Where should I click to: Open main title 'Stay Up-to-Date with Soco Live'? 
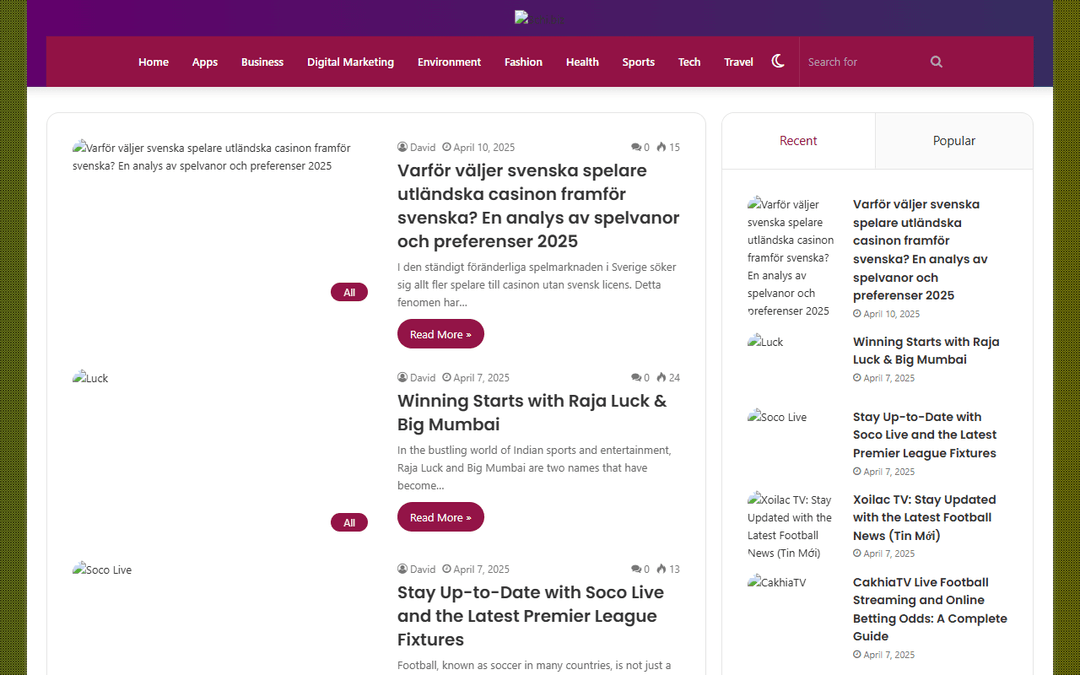coord(530,616)
